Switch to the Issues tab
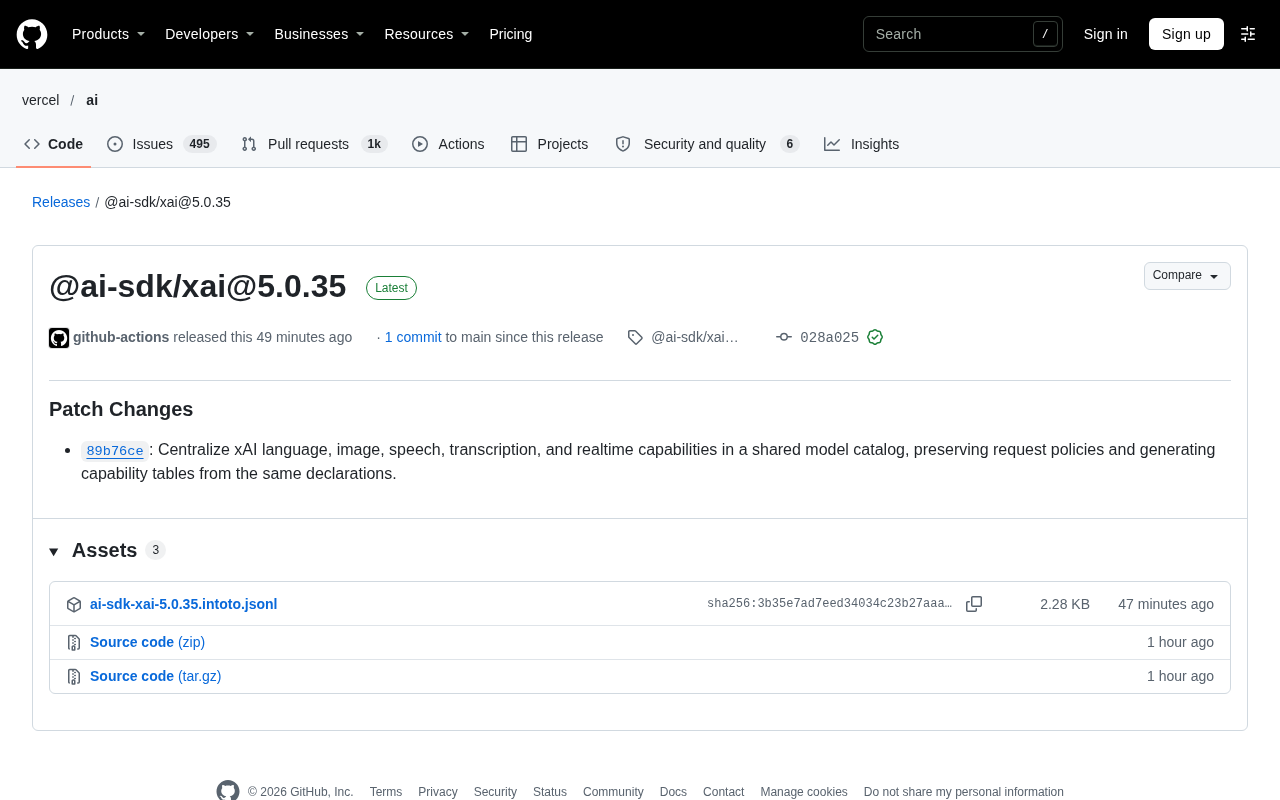The image size is (1280, 800). pyautogui.click(x=162, y=144)
